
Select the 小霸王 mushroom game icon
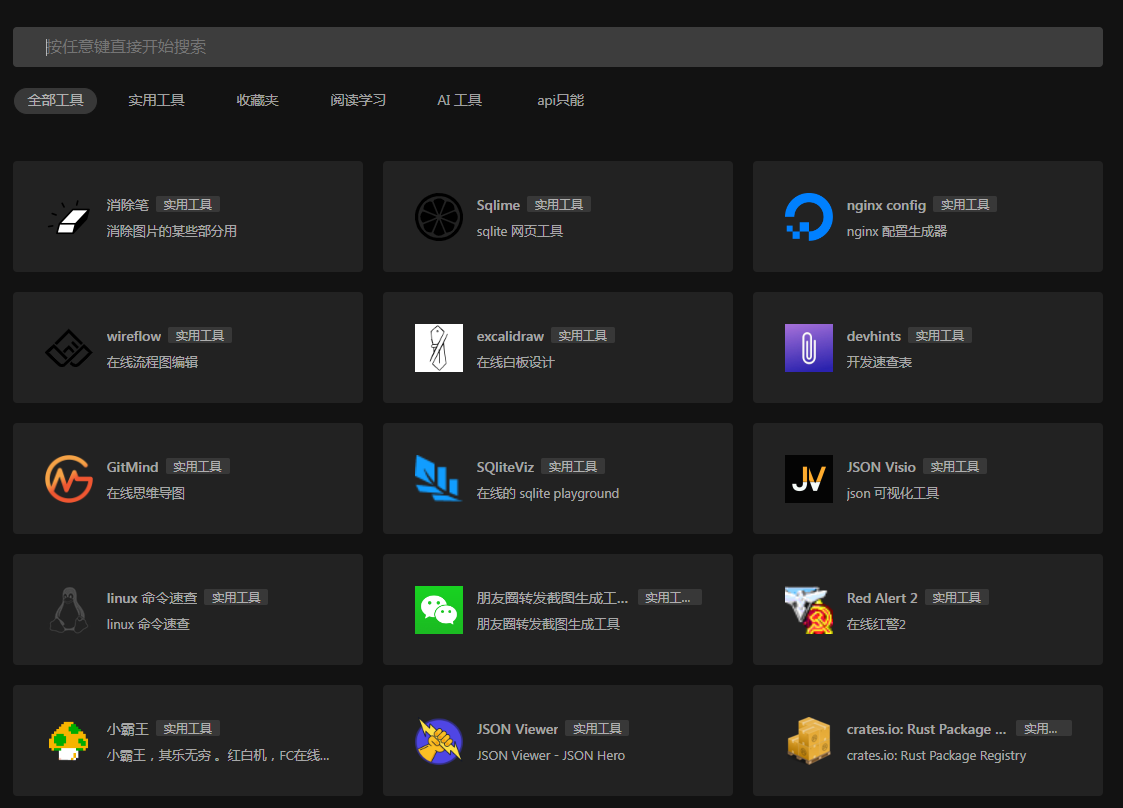68,741
